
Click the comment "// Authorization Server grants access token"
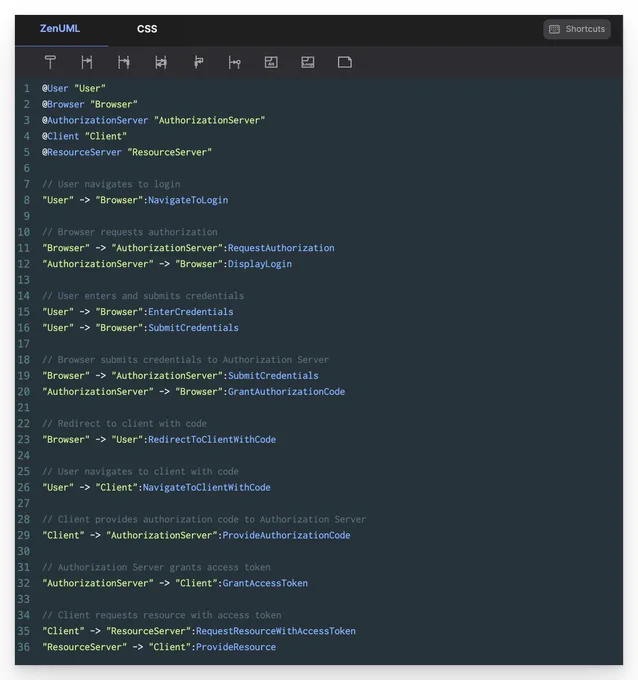[157, 567]
